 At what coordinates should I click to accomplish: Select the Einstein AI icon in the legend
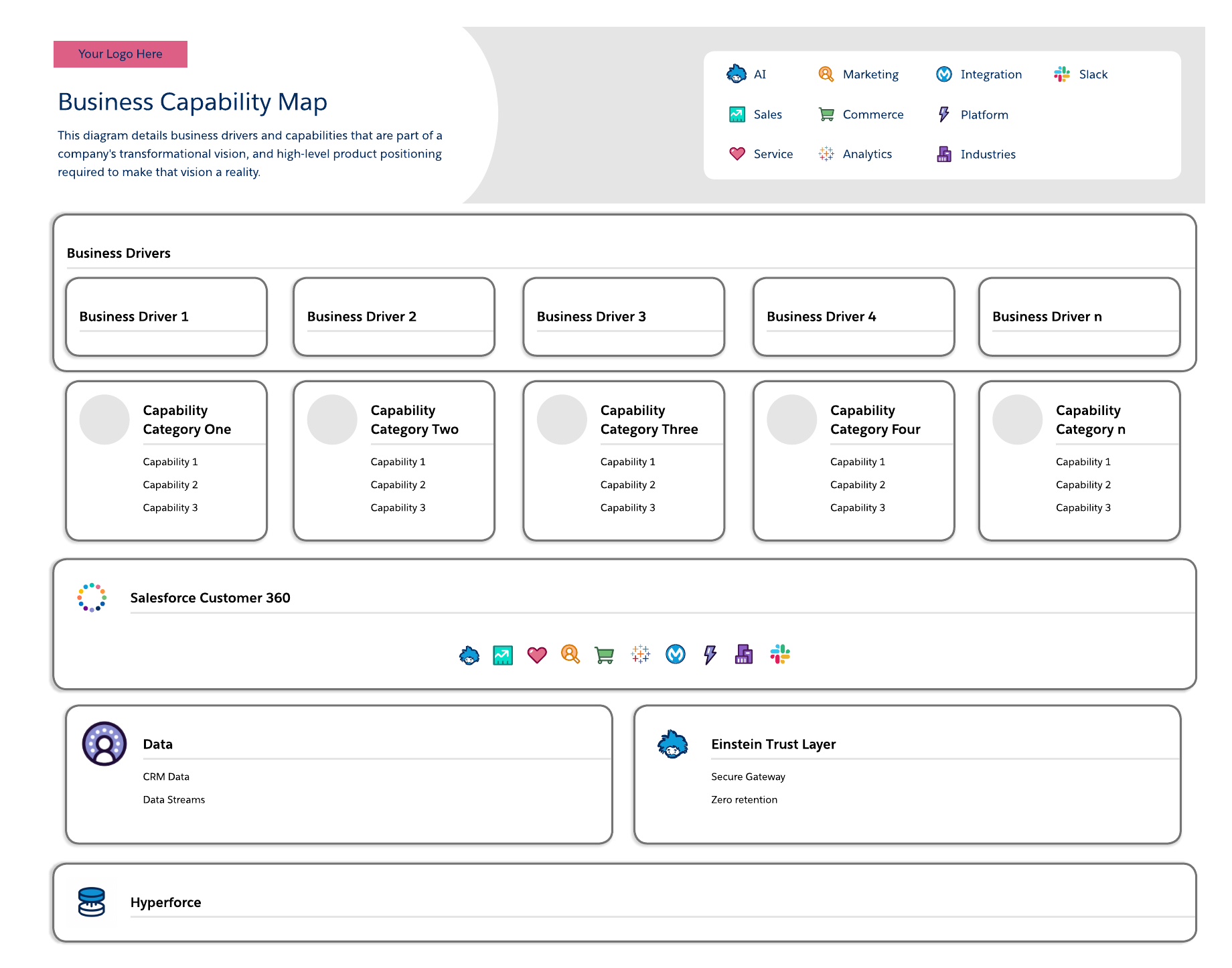coord(737,74)
